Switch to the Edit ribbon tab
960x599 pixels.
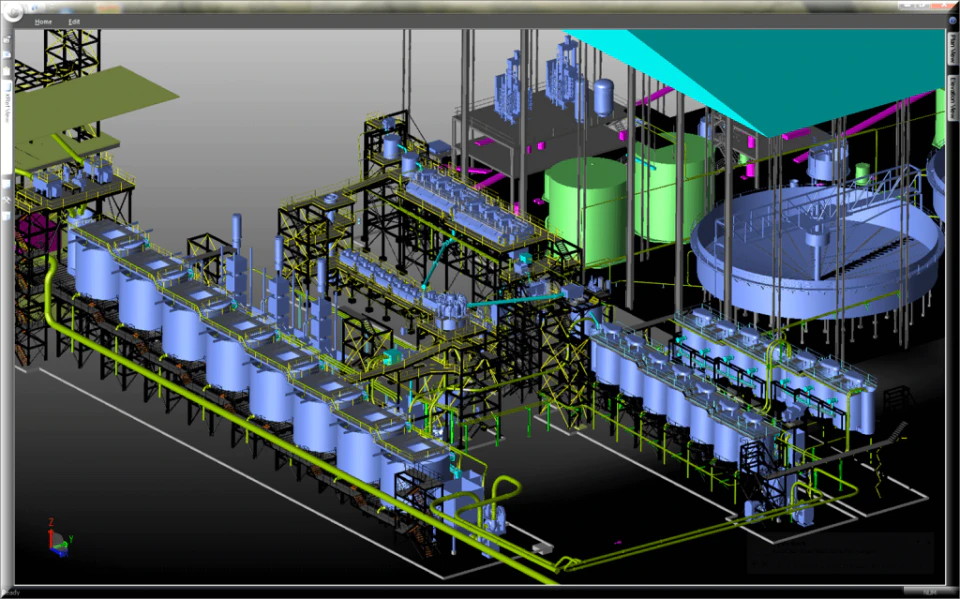tap(74, 21)
